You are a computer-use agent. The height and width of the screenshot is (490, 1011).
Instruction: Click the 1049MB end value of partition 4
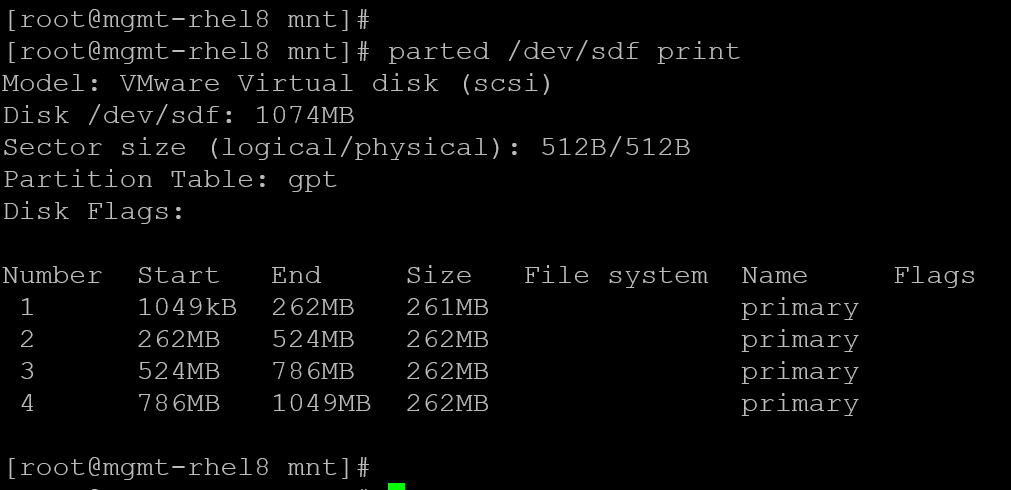point(321,404)
